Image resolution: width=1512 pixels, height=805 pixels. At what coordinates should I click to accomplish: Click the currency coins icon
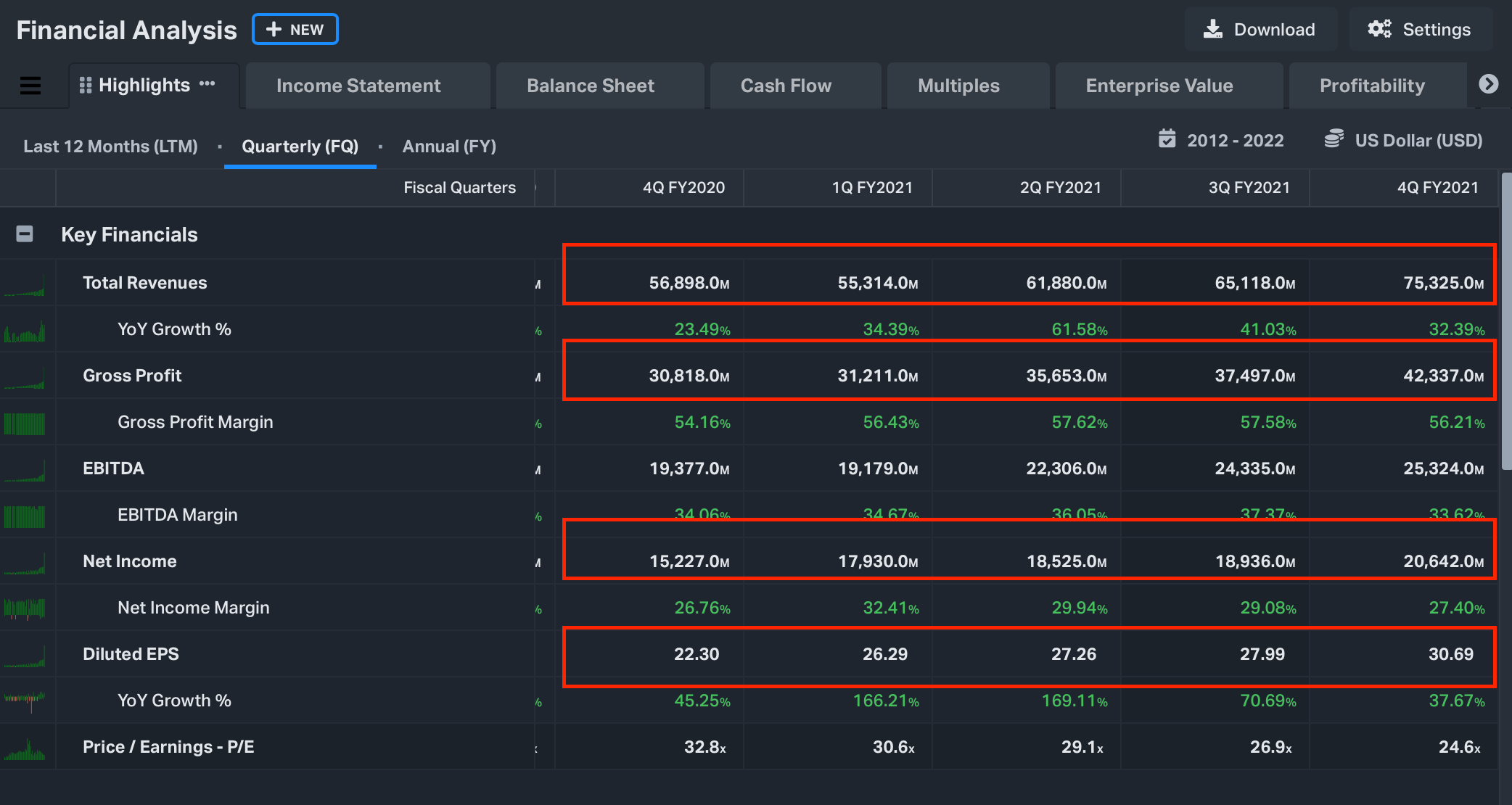click(x=1334, y=139)
